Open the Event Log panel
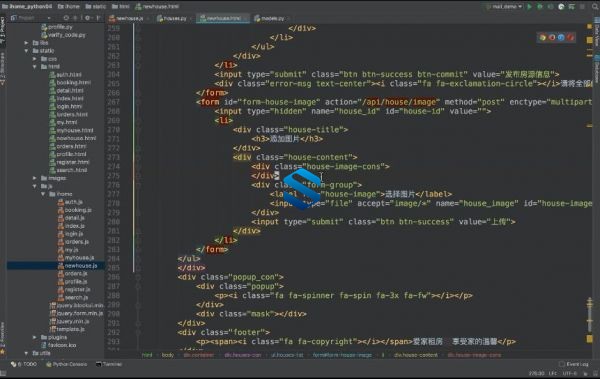Image resolution: width=600 pixels, height=379 pixels. point(574,364)
